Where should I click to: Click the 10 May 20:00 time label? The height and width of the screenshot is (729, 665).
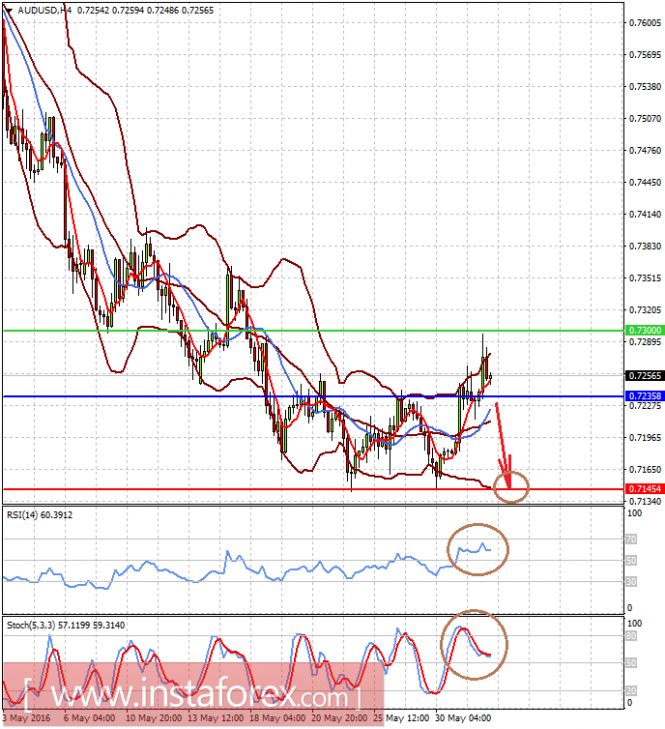pyautogui.click(x=153, y=718)
